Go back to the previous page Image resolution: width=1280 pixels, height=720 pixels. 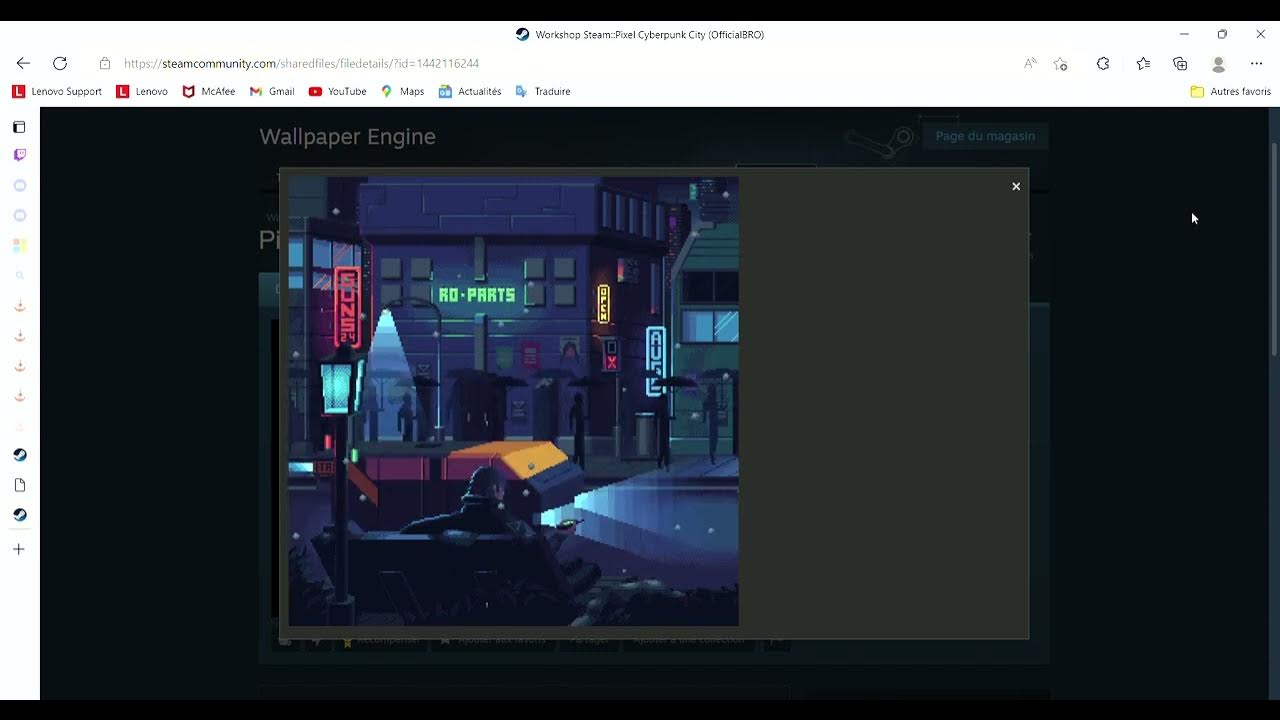point(23,63)
